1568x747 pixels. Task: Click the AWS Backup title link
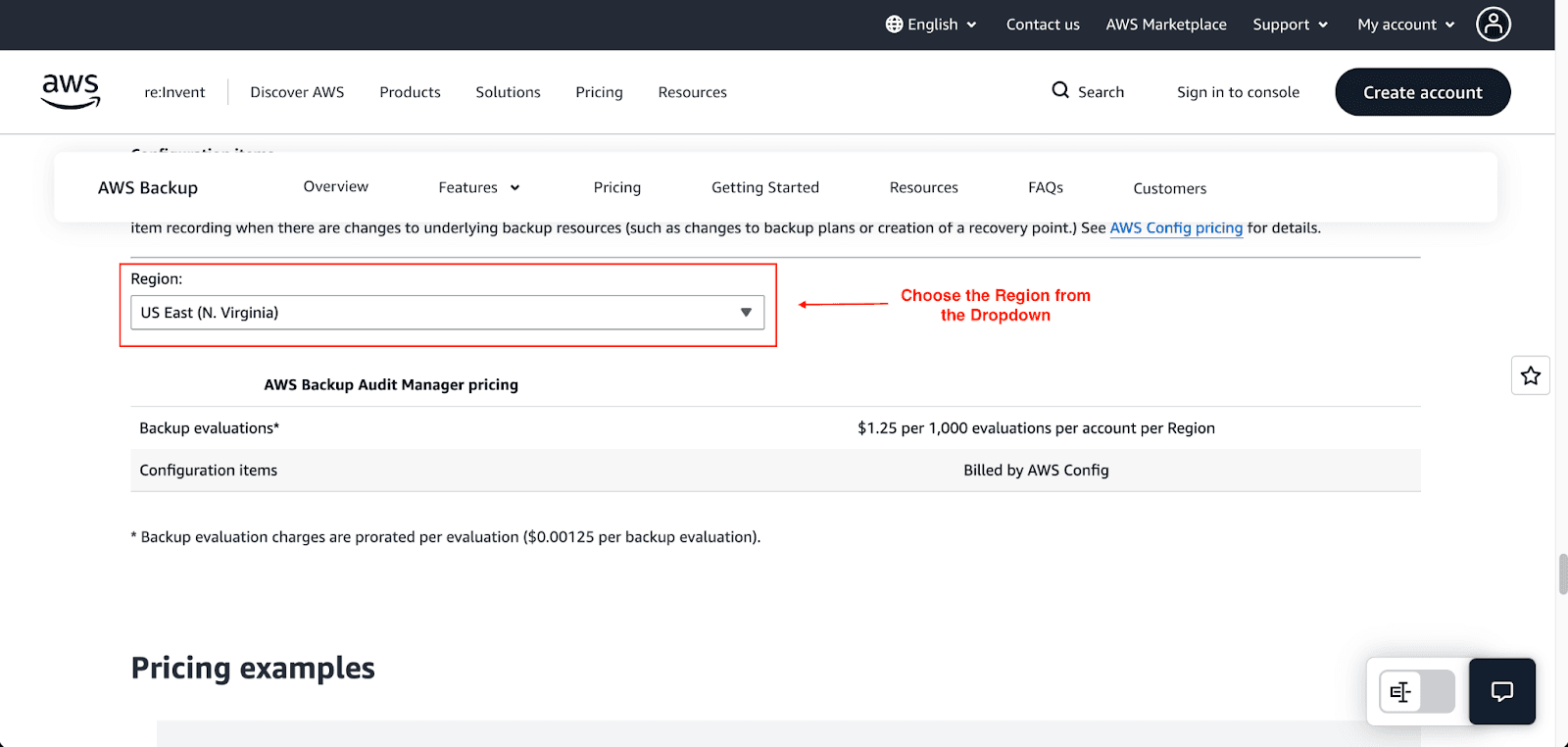tap(148, 187)
